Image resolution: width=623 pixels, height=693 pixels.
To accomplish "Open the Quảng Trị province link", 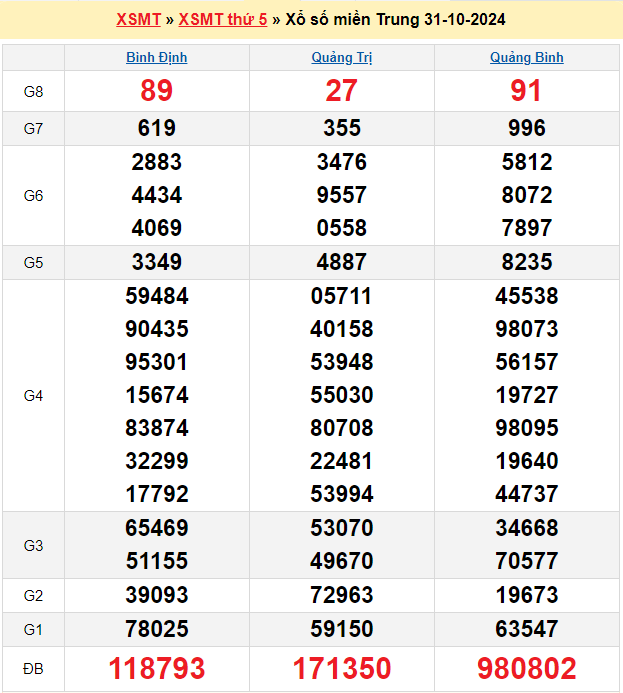I will 341,57.
